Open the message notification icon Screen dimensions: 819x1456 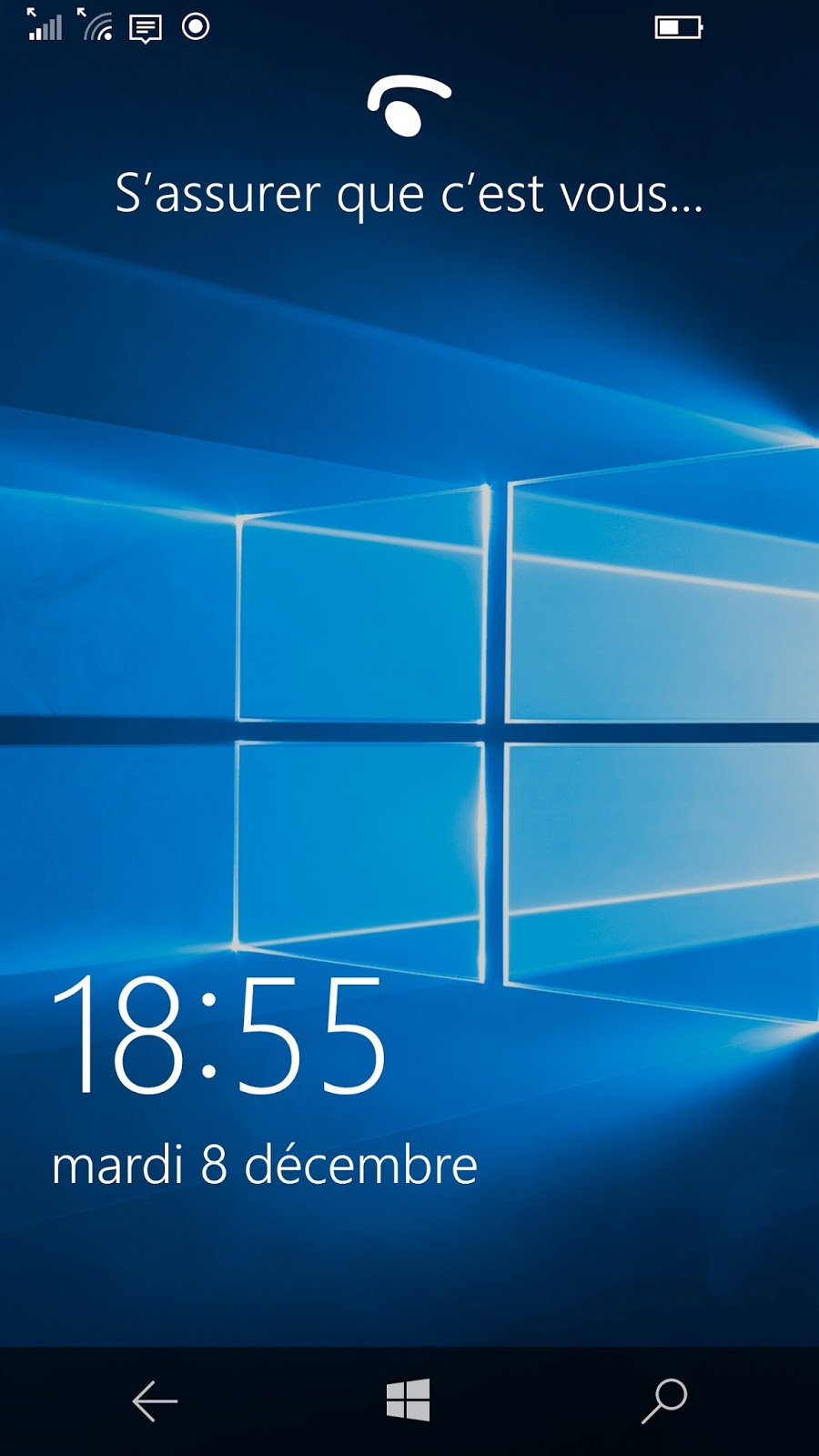point(146,29)
